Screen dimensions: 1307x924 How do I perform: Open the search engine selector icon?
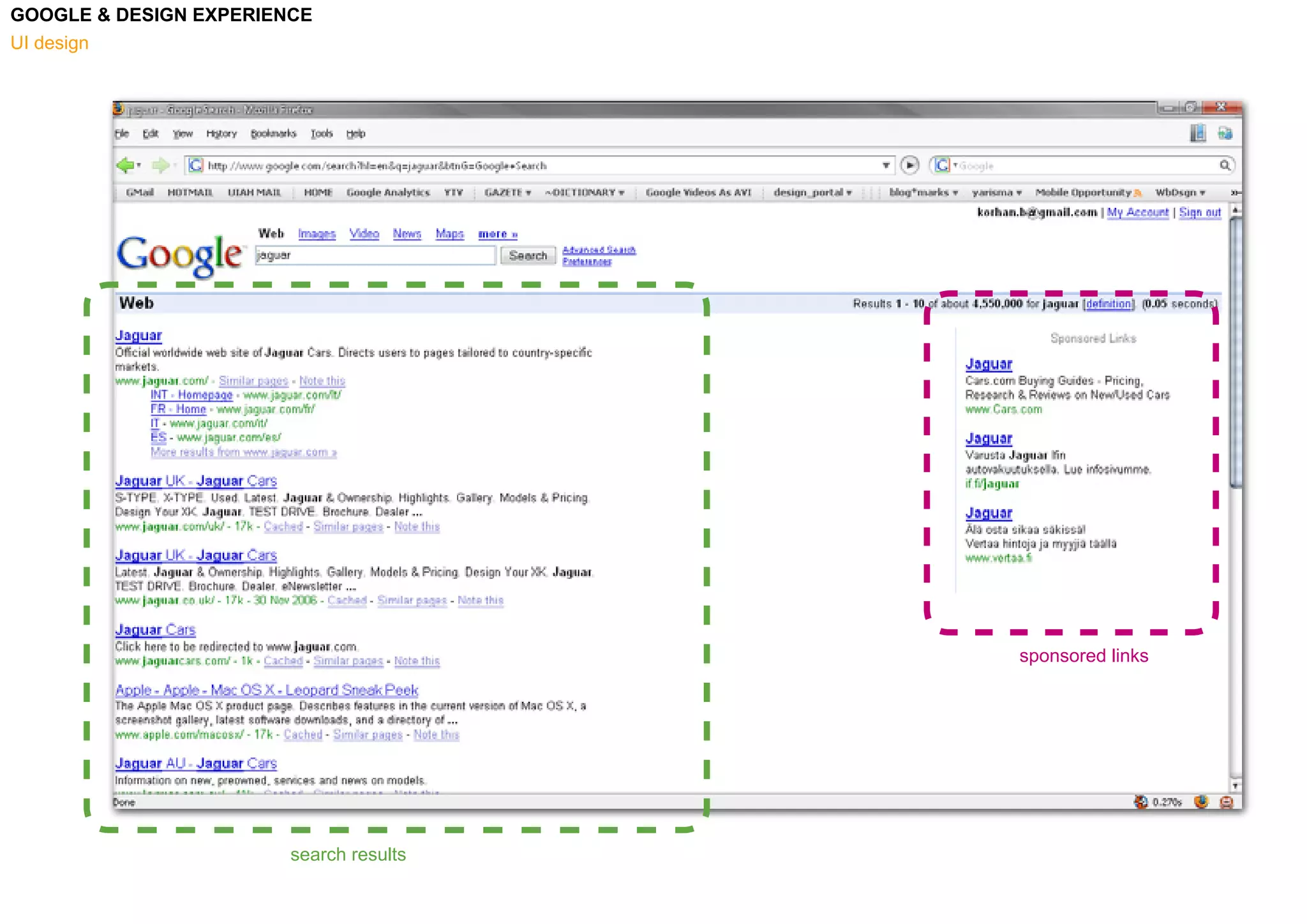[x=943, y=165]
